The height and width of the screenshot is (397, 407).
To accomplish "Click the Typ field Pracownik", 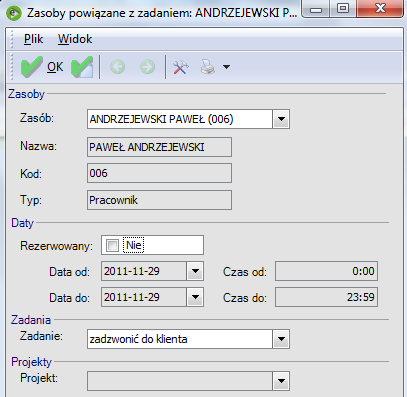I will [159, 200].
